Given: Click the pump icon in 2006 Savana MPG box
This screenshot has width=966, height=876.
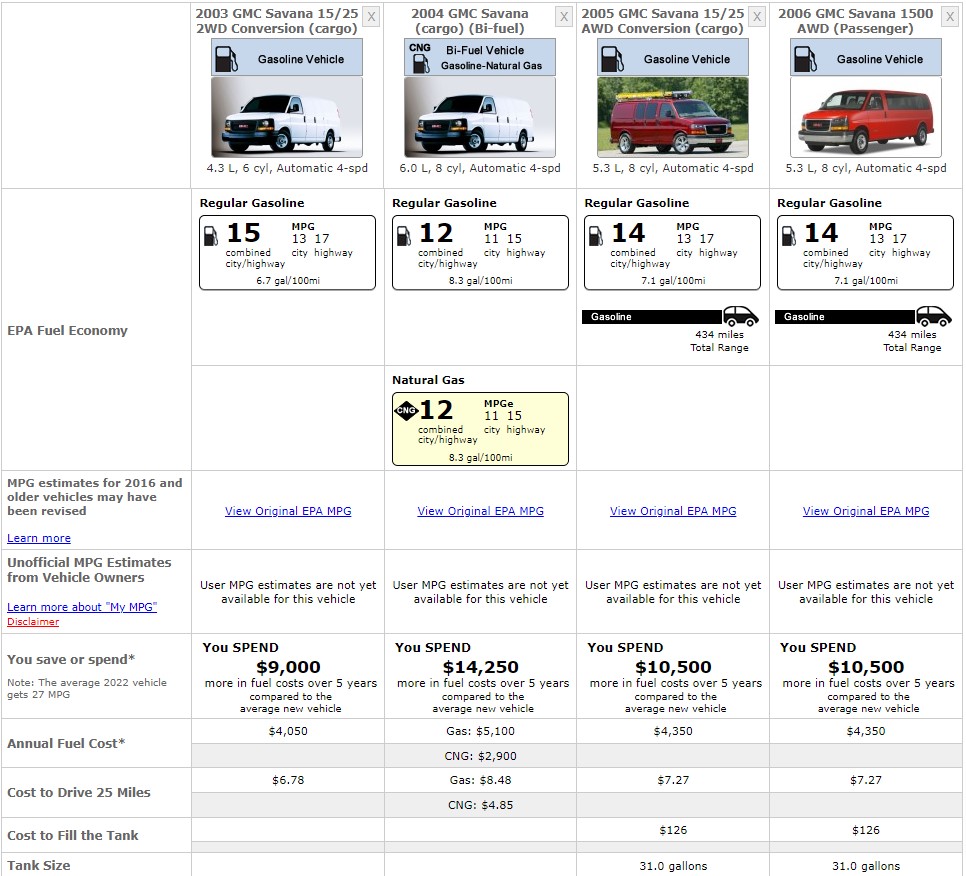Looking at the screenshot, I should 789,235.
